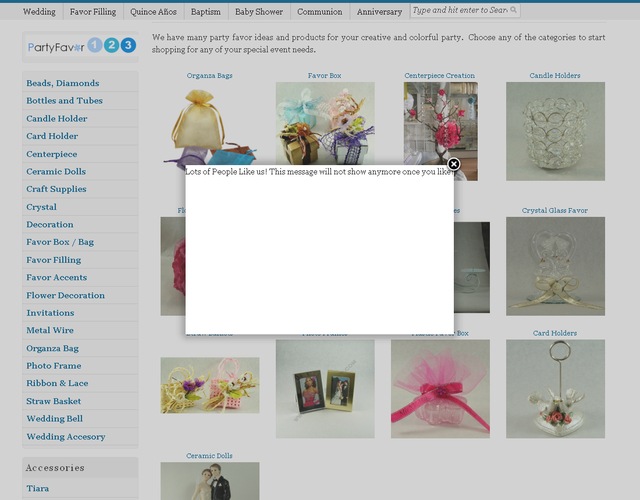Open Metal Wire category
The width and height of the screenshot is (640, 500).
[x=50, y=331]
